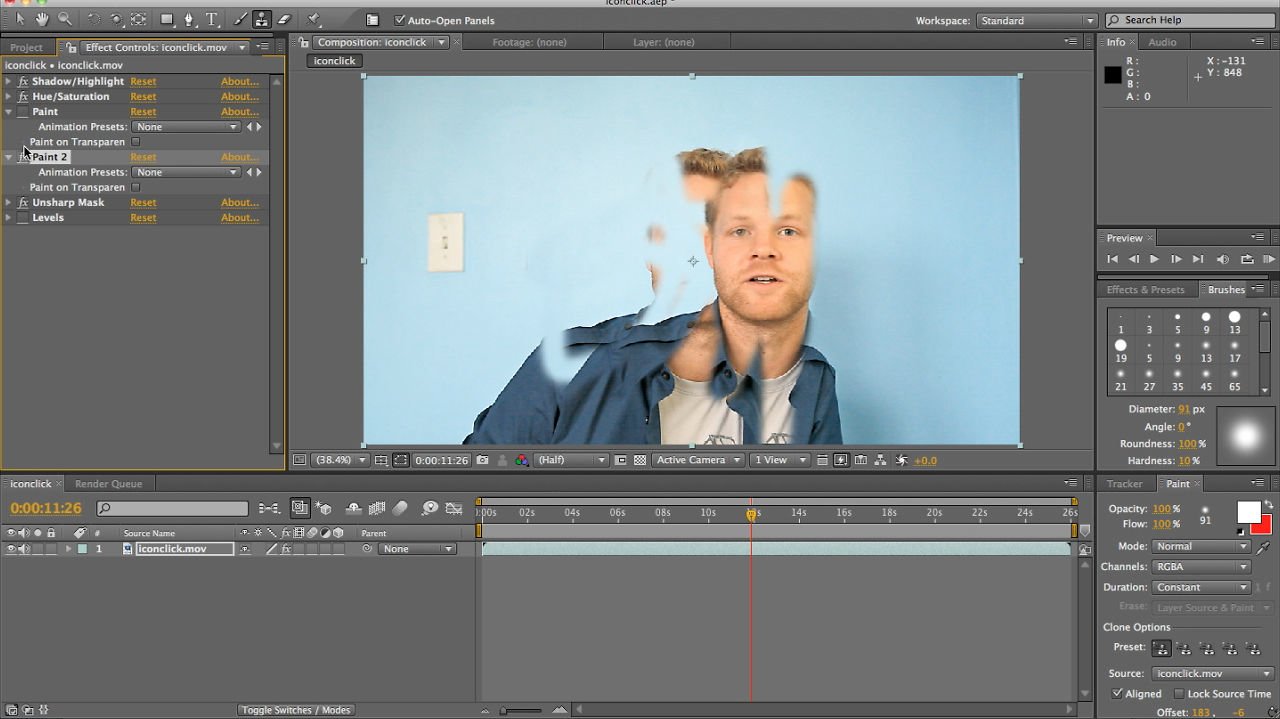Screen dimensions: 1280x719
Task: Click the eyedropper next to Mode
Action: pos(1264,547)
